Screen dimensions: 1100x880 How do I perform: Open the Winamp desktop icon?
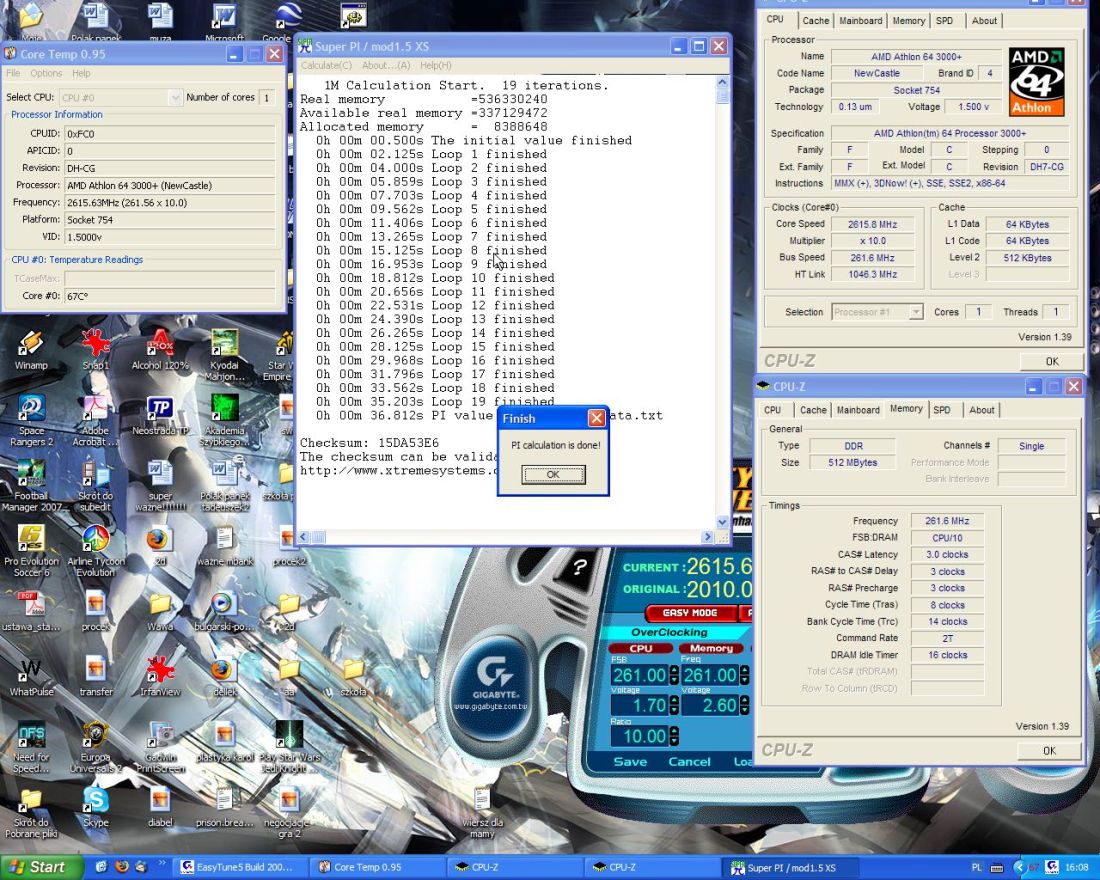pos(30,349)
